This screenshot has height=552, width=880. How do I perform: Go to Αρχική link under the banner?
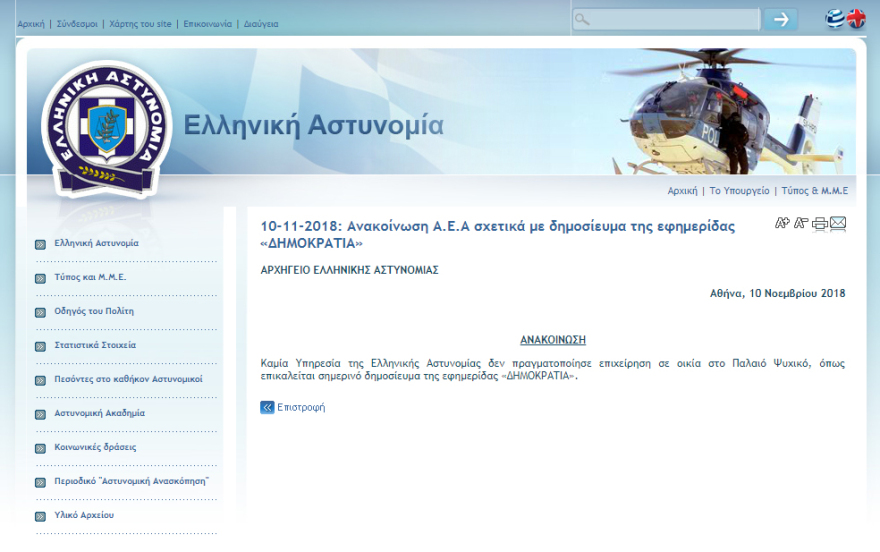coord(682,191)
